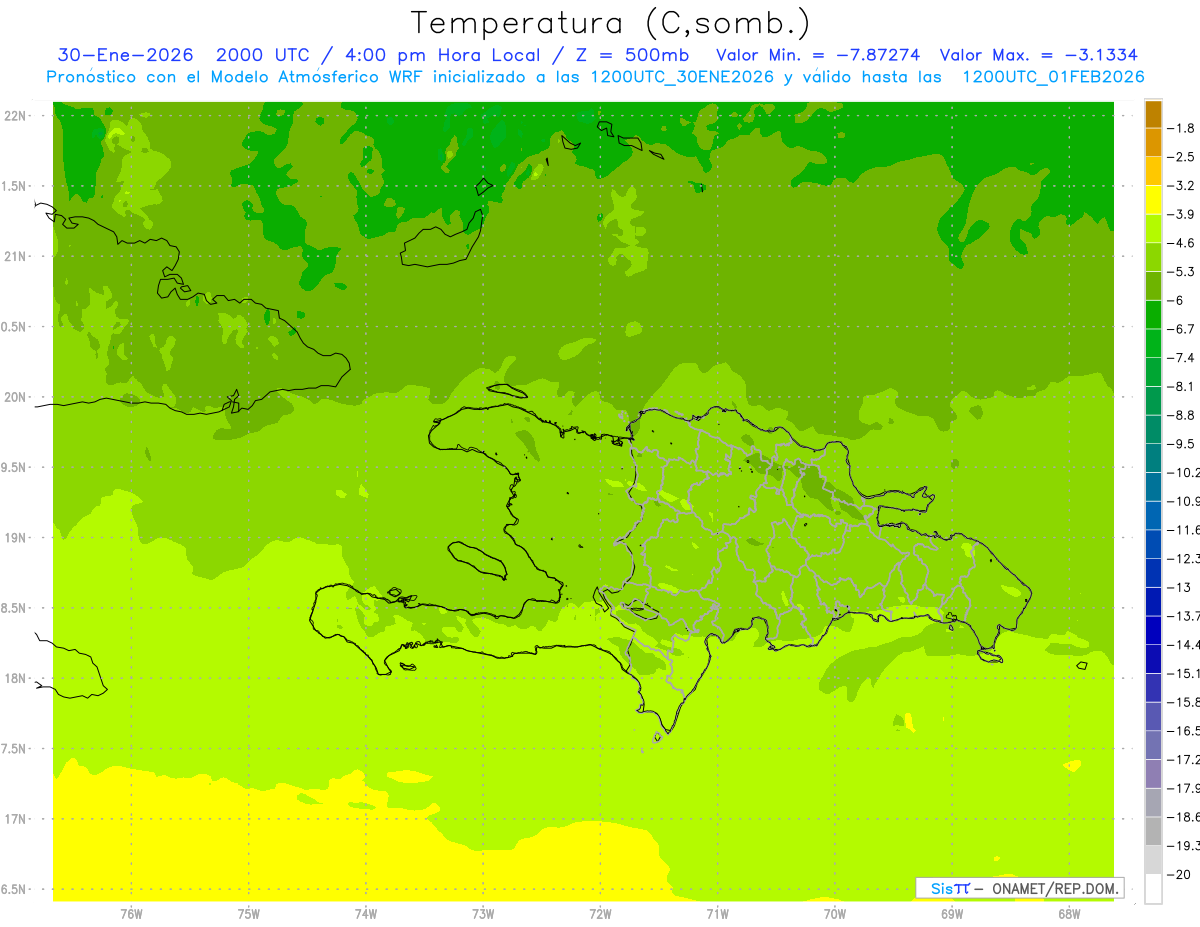
Task: Click the '69W' longitude axis label
Action: point(952,913)
